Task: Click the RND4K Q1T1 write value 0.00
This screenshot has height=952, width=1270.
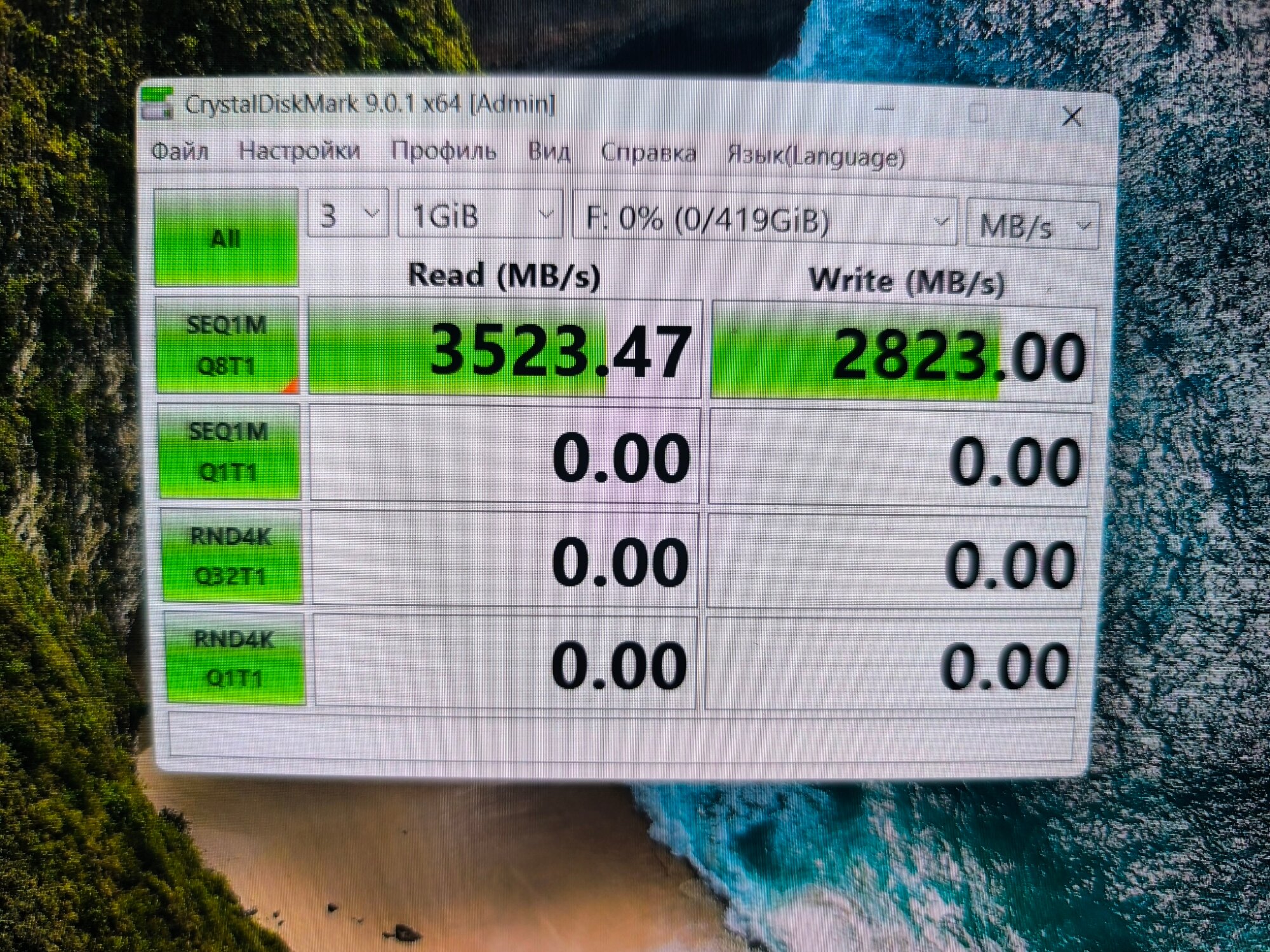Action: click(x=893, y=664)
